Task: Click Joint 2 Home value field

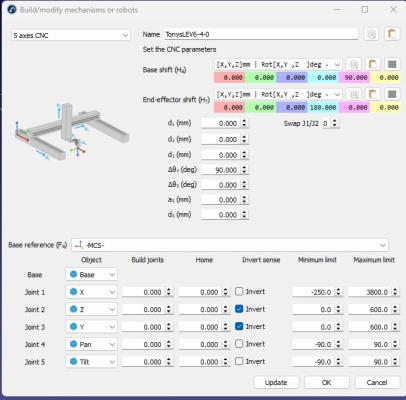Action: click(x=200, y=310)
